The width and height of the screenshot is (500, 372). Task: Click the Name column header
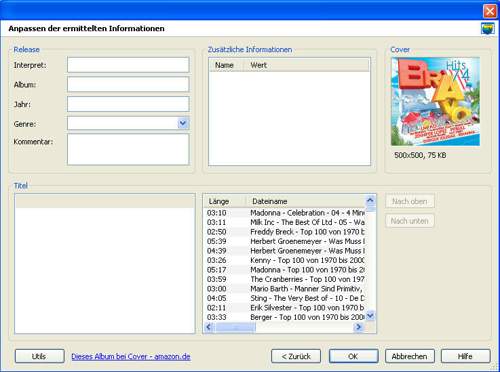coord(226,65)
